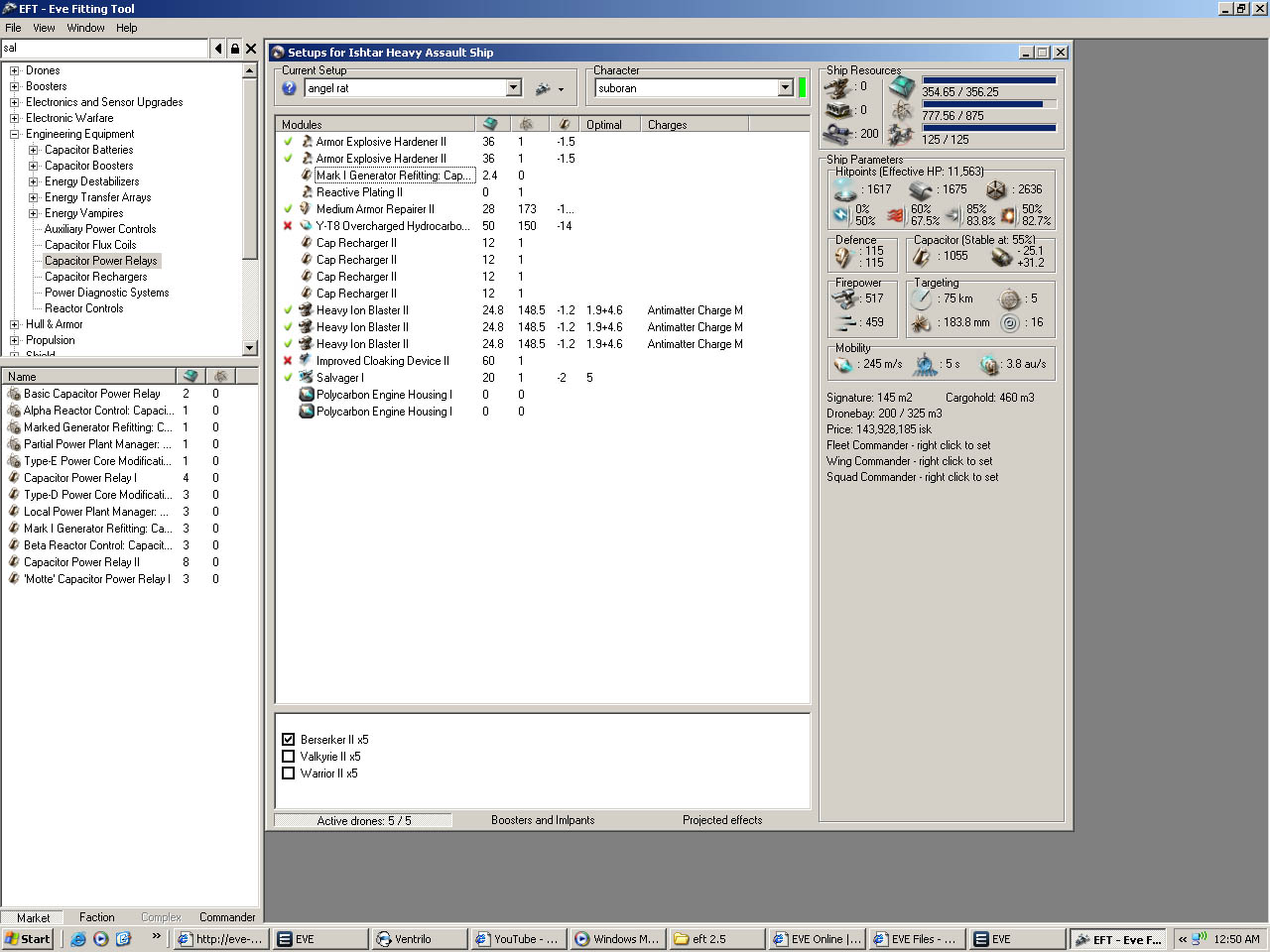Switch to Ventrilo in the taskbar
1270x952 pixels.
418,939
